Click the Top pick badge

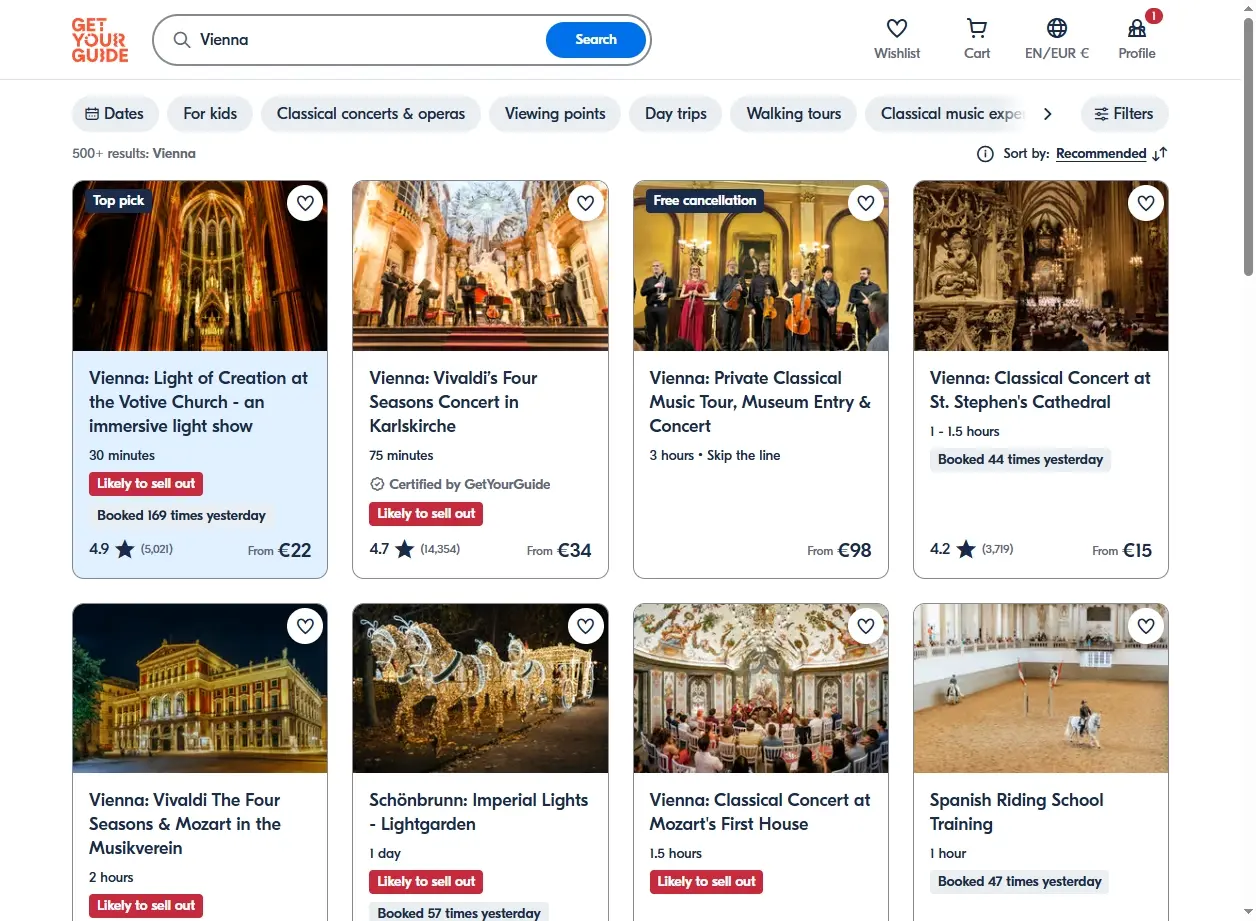118,201
